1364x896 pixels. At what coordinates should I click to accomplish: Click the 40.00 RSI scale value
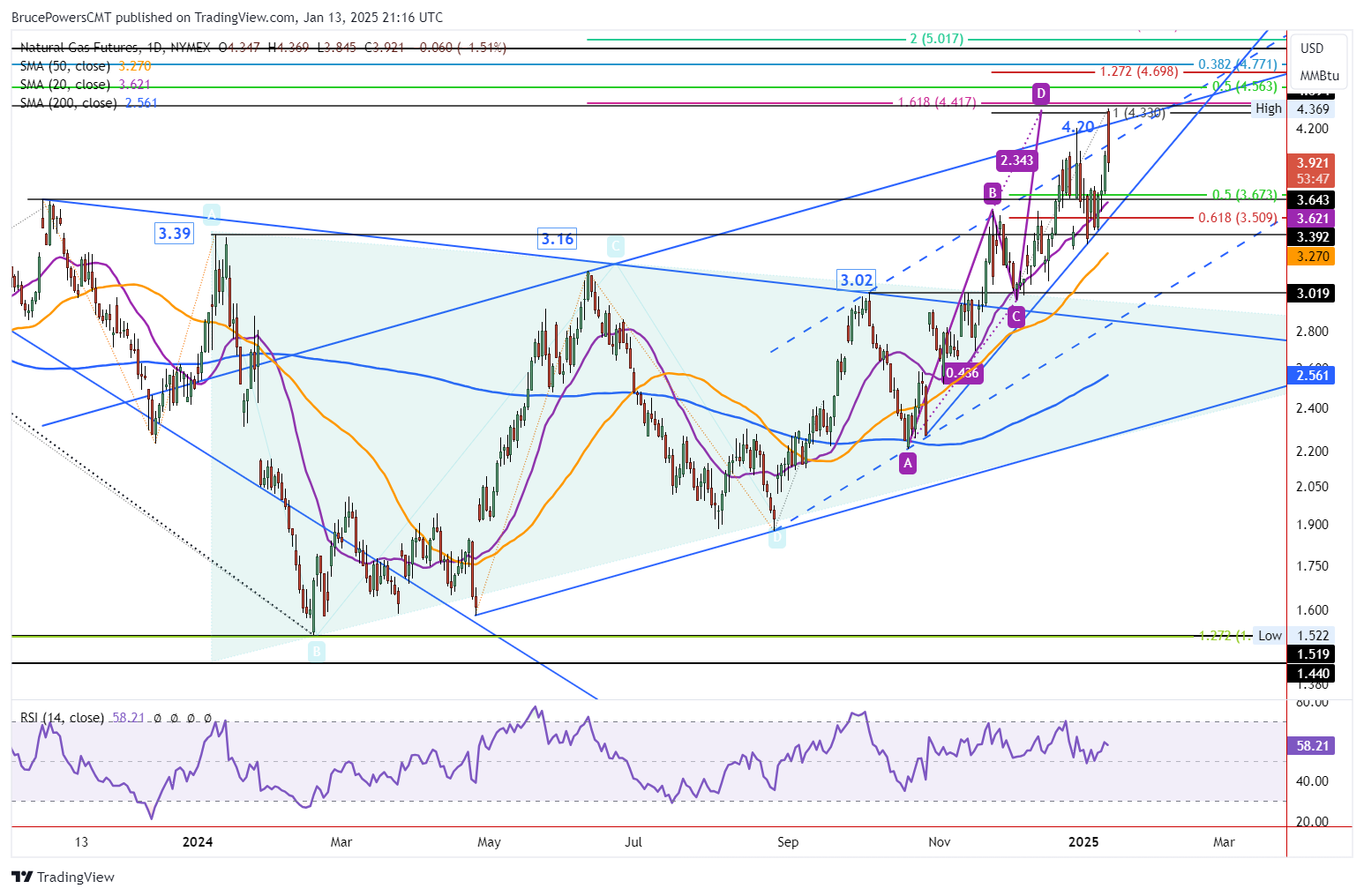[1314, 781]
